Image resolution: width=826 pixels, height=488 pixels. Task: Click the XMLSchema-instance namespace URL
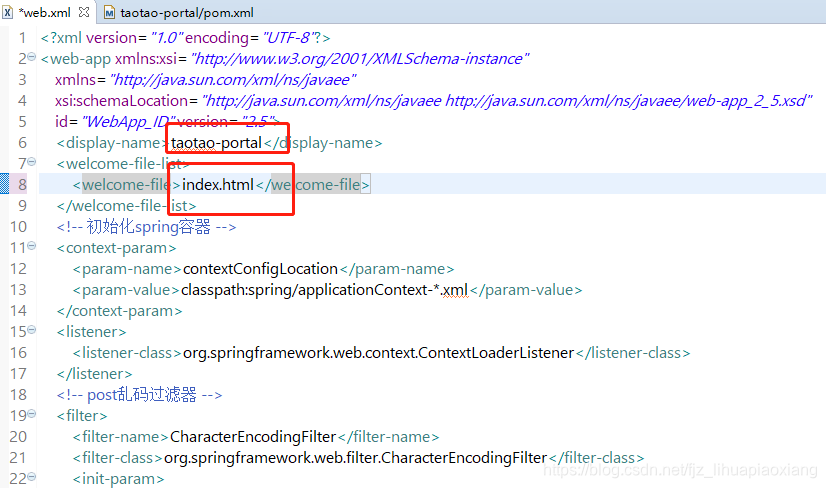(x=360, y=58)
